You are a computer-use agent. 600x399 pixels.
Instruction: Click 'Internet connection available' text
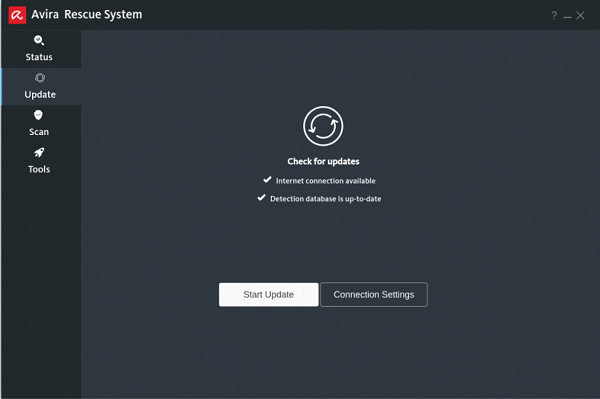[x=326, y=181]
